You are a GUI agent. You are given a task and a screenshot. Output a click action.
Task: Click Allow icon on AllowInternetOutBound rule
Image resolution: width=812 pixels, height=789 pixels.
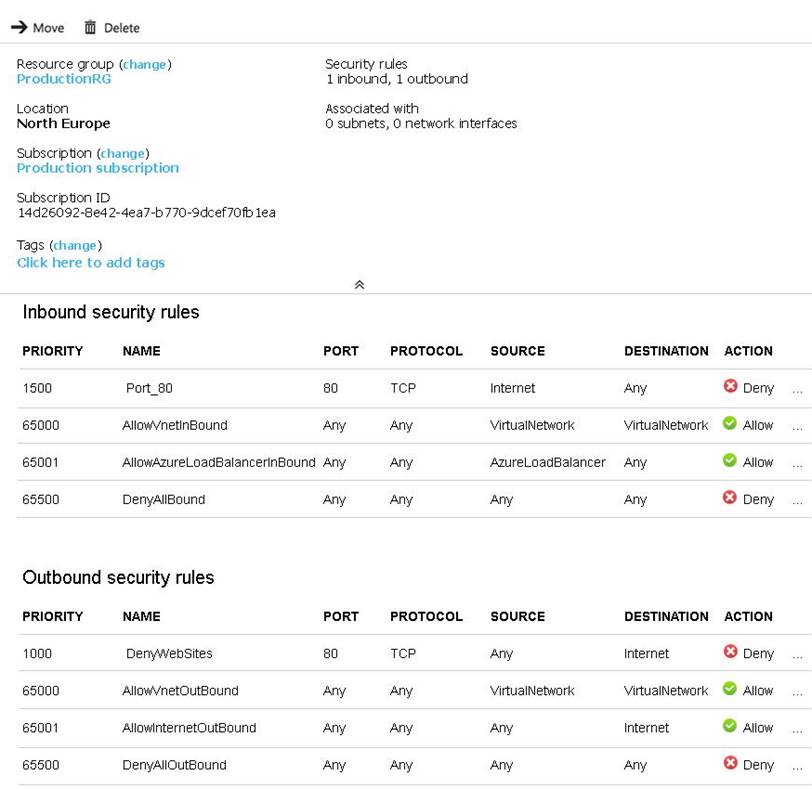coord(730,727)
